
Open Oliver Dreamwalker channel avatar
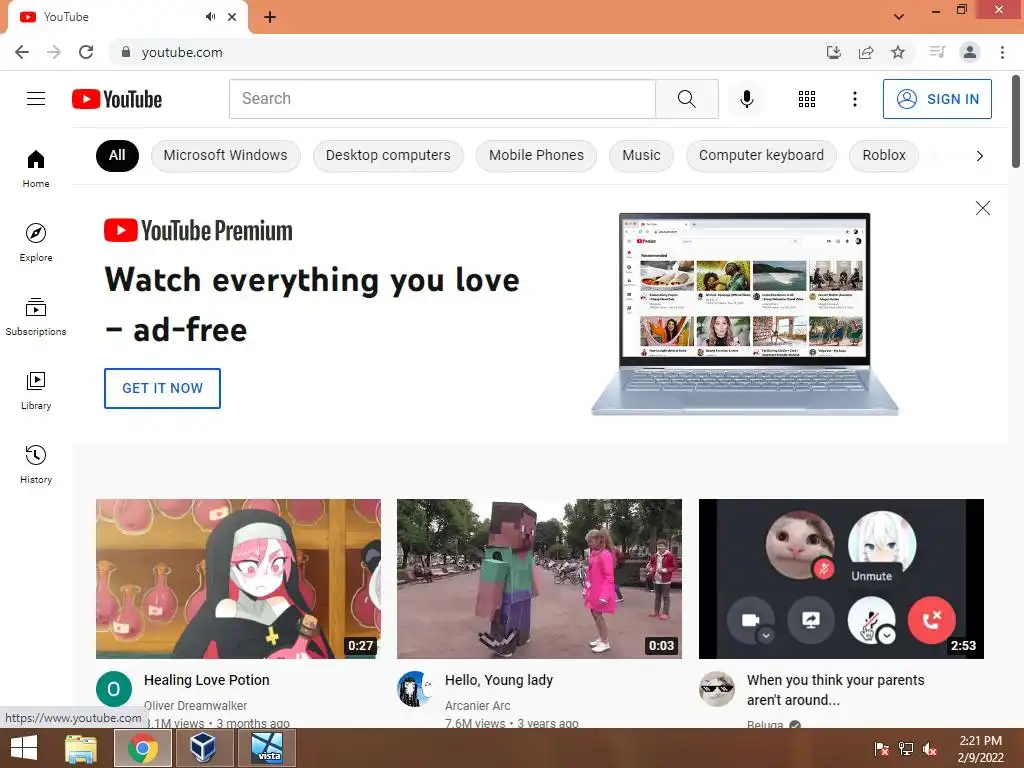coord(114,689)
